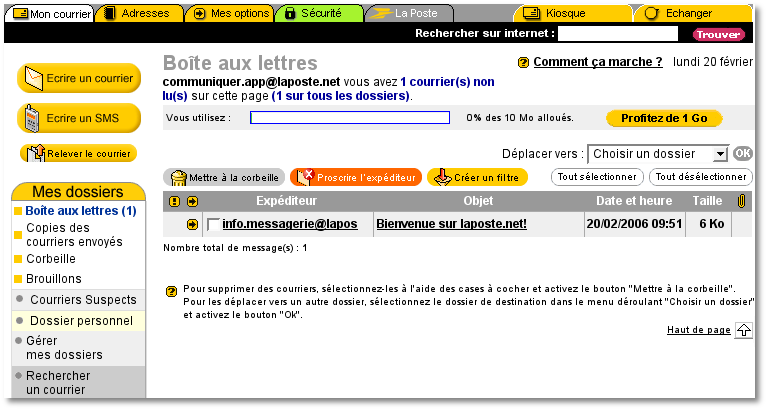Click the Ecrire un courrier button label
Image resolution: width=767 pixels, height=410 pixels.
click(x=90, y=78)
